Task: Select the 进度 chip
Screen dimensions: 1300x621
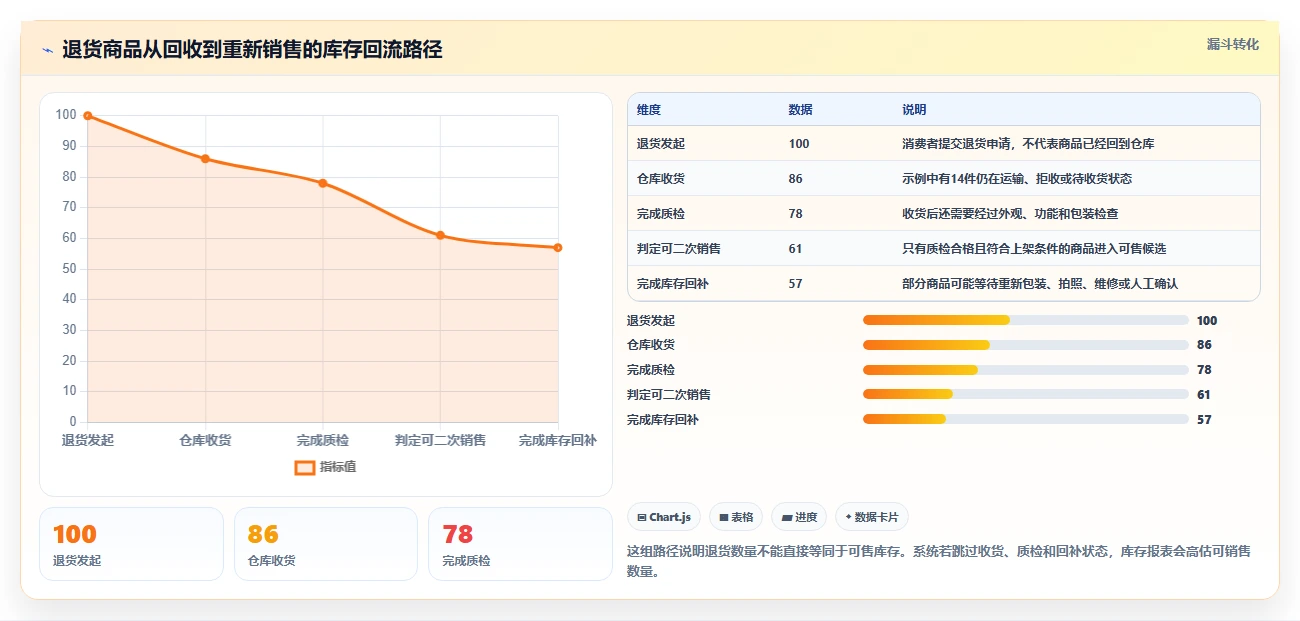Action: (799, 517)
